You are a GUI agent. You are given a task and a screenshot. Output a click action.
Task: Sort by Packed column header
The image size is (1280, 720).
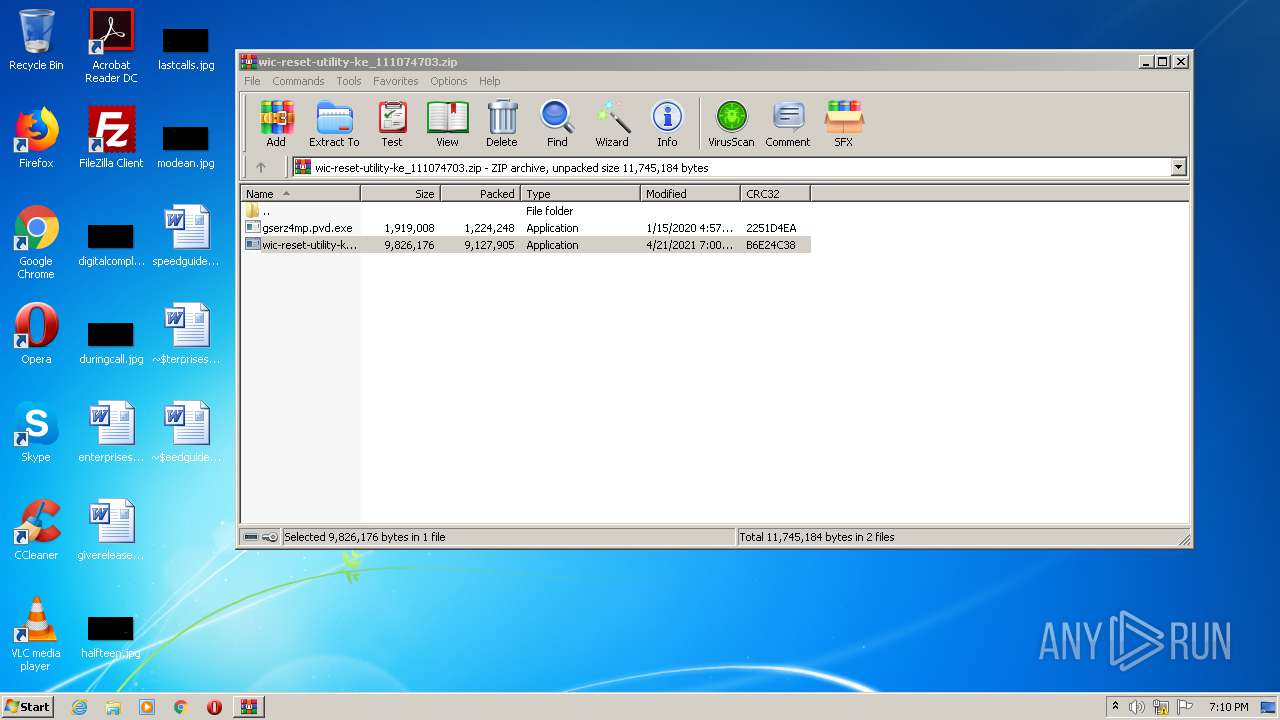pos(481,194)
